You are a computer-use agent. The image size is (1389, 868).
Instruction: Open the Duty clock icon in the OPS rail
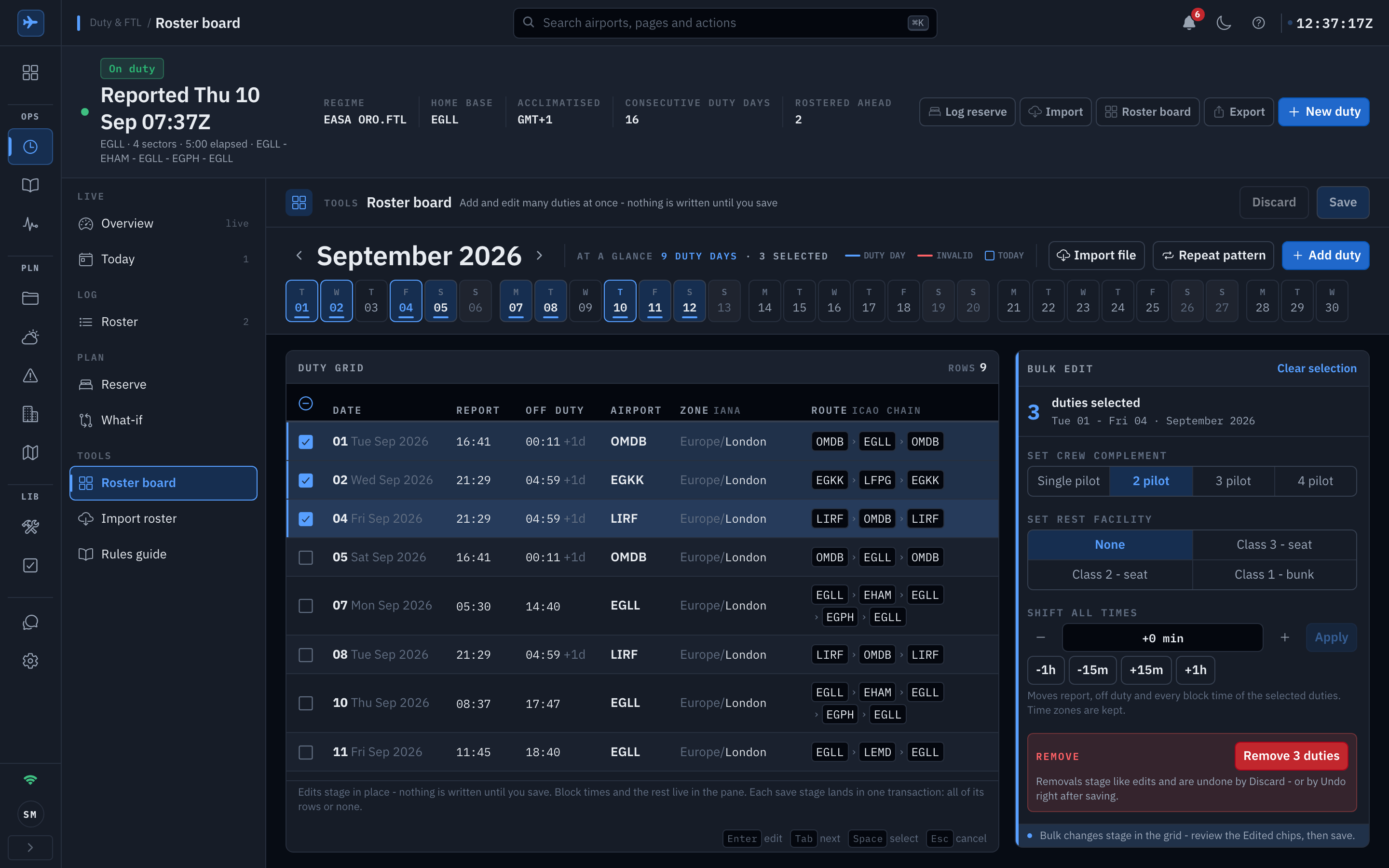pyautogui.click(x=30, y=147)
